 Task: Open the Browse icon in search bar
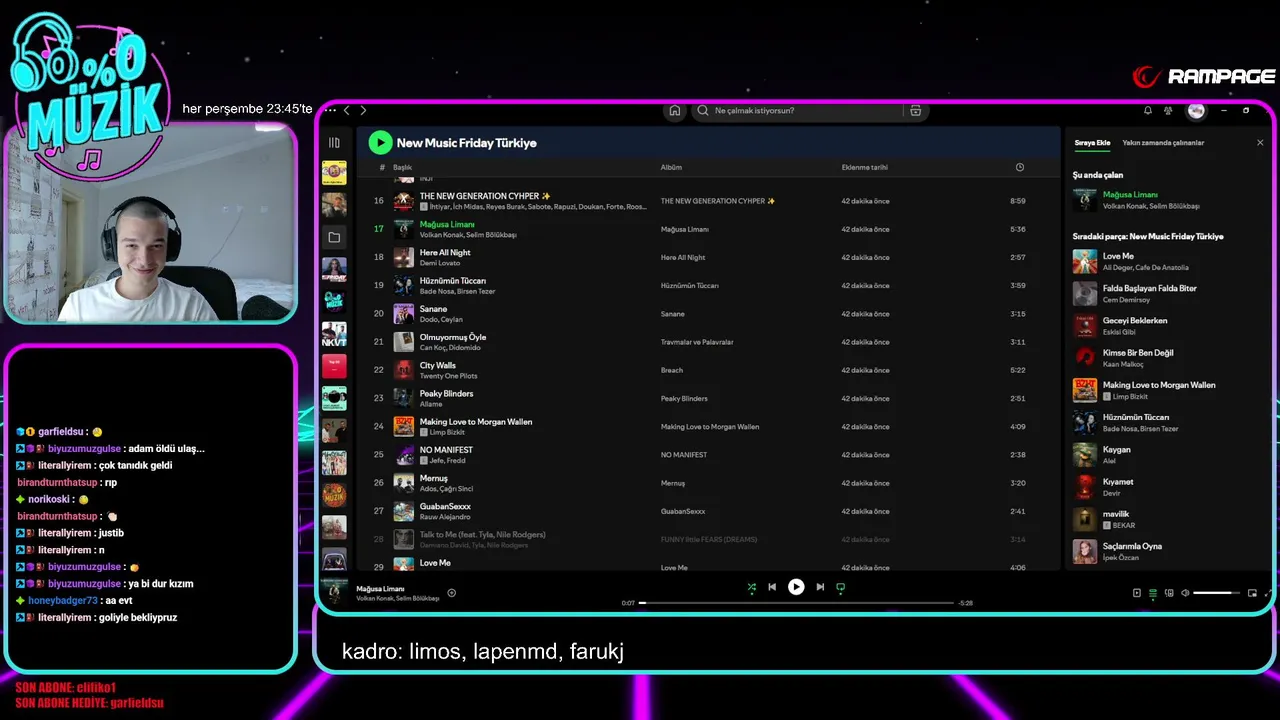click(915, 110)
